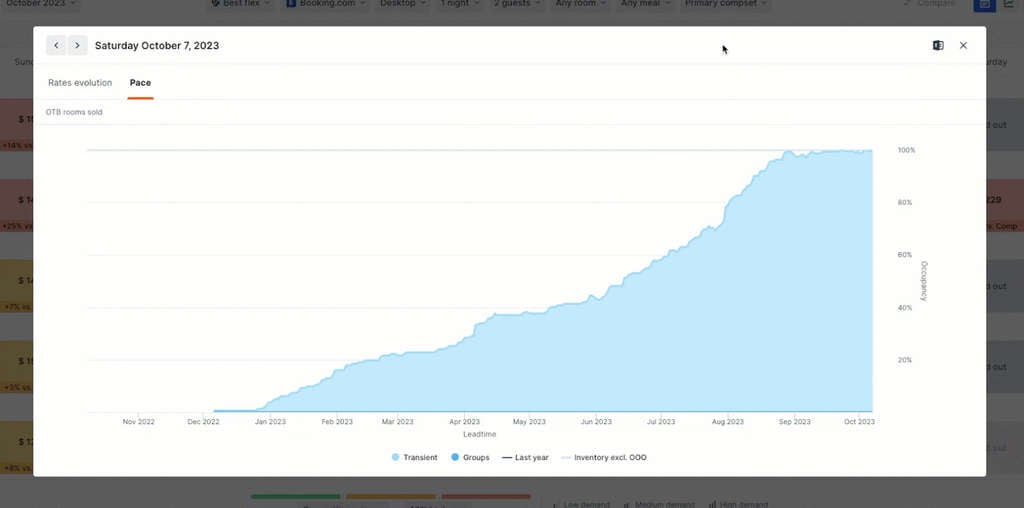Screen dimensions: 1024x508
Task: Click the Feb 2023 axis label
Action: pos(336,422)
